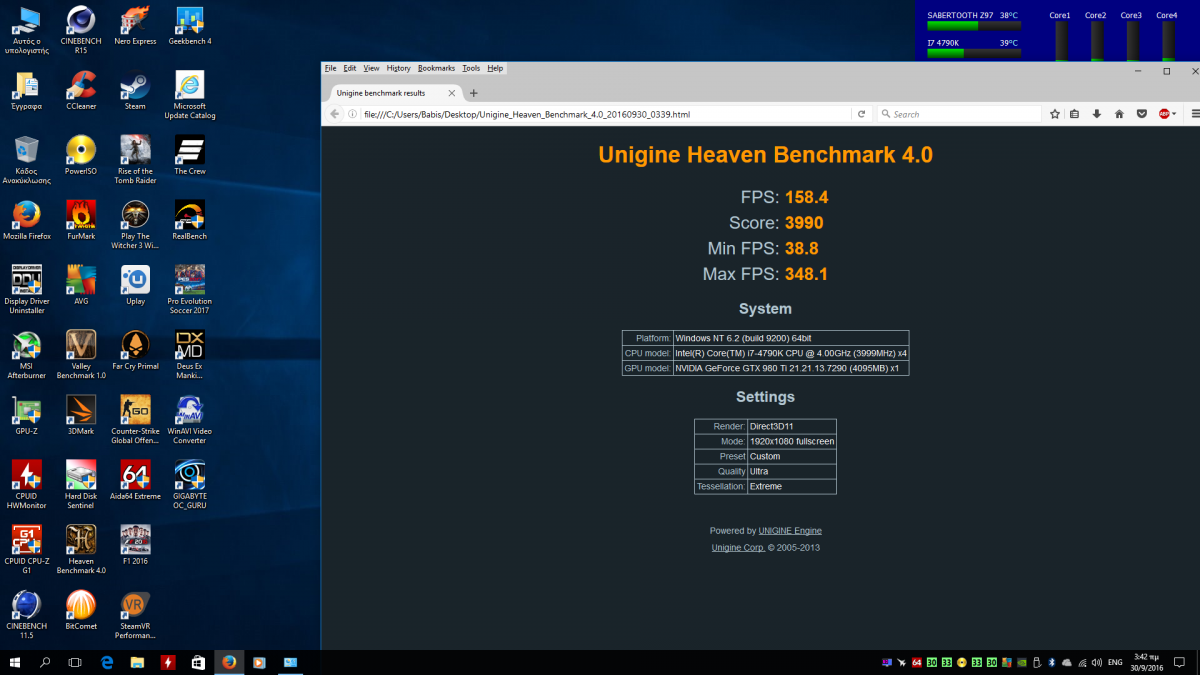Open the File menu in Firefox
This screenshot has height=675, width=1200.
pos(330,68)
